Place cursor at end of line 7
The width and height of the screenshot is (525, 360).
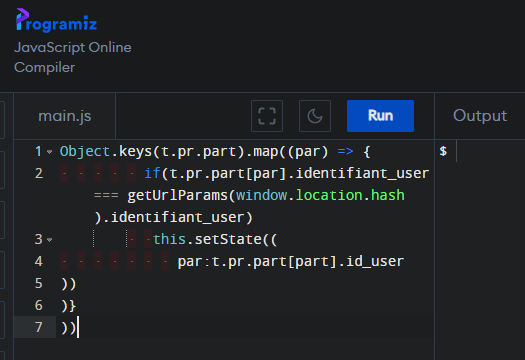[78, 327]
